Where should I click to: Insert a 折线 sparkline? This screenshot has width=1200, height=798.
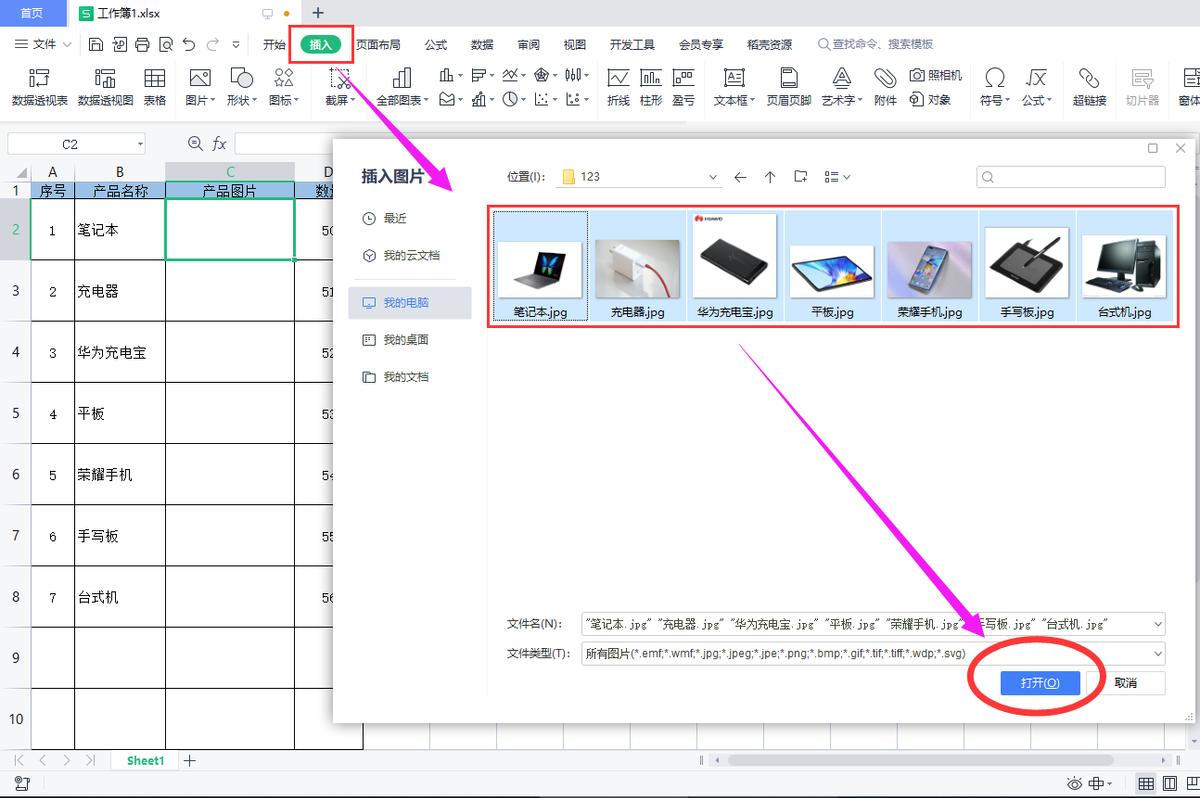click(619, 88)
